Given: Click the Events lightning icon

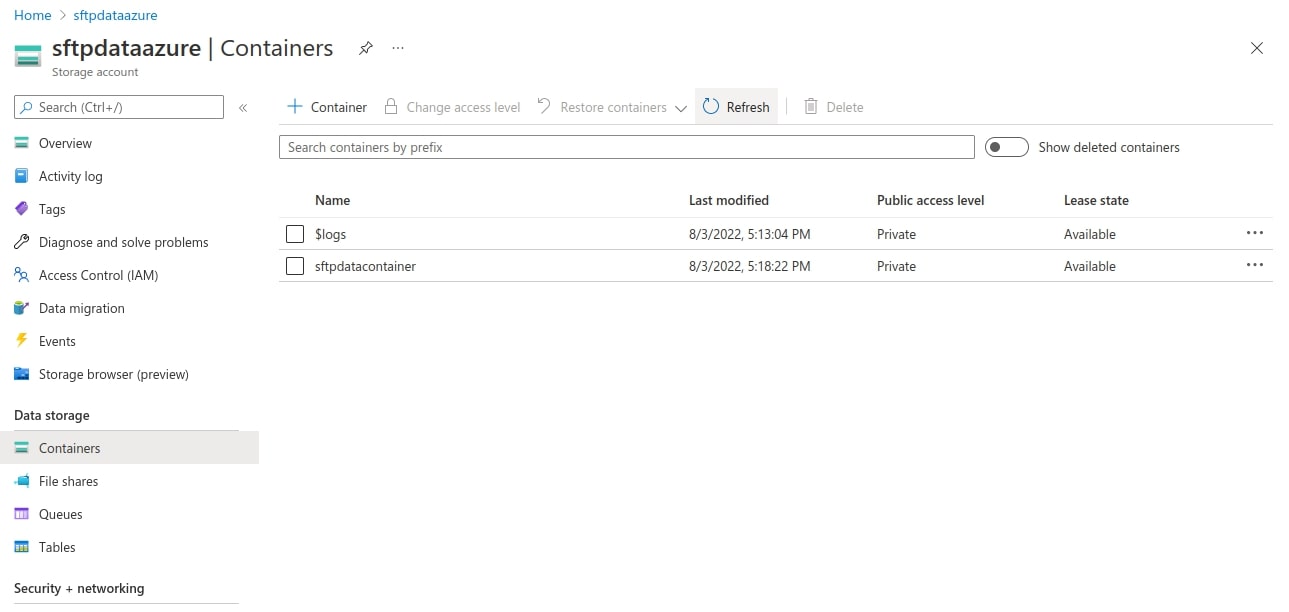Looking at the screenshot, I should [x=22, y=341].
